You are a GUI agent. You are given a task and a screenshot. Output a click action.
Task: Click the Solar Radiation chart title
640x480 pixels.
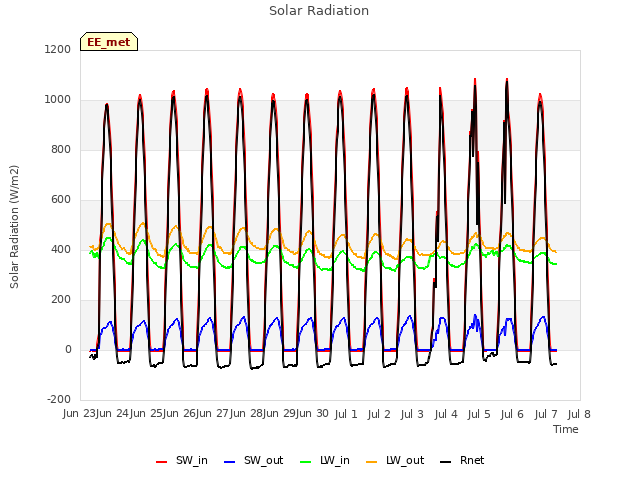point(319,11)
